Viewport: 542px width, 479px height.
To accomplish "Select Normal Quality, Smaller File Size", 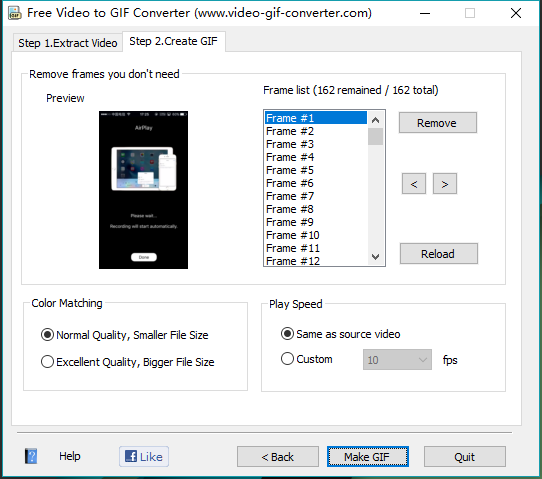I will (x=124, y=335).
